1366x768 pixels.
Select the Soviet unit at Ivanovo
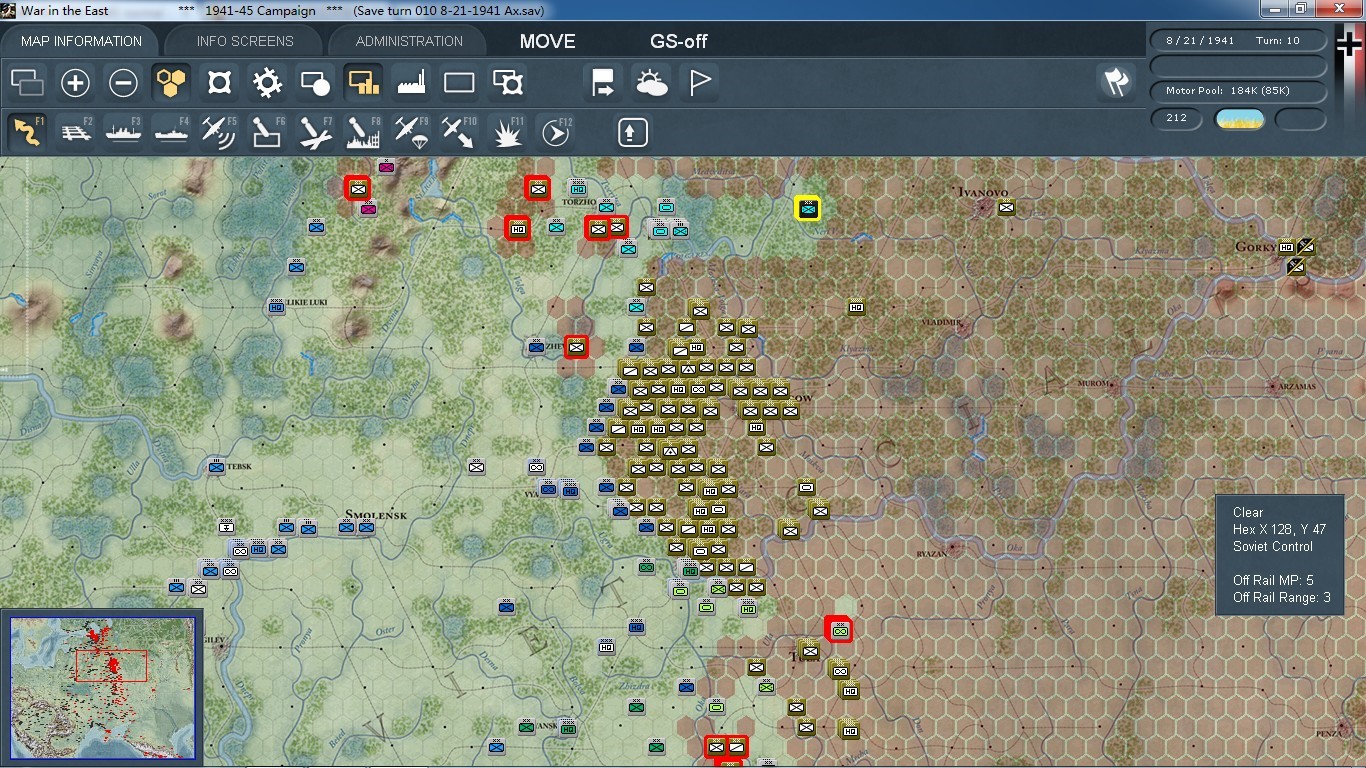pos(1006,208)
